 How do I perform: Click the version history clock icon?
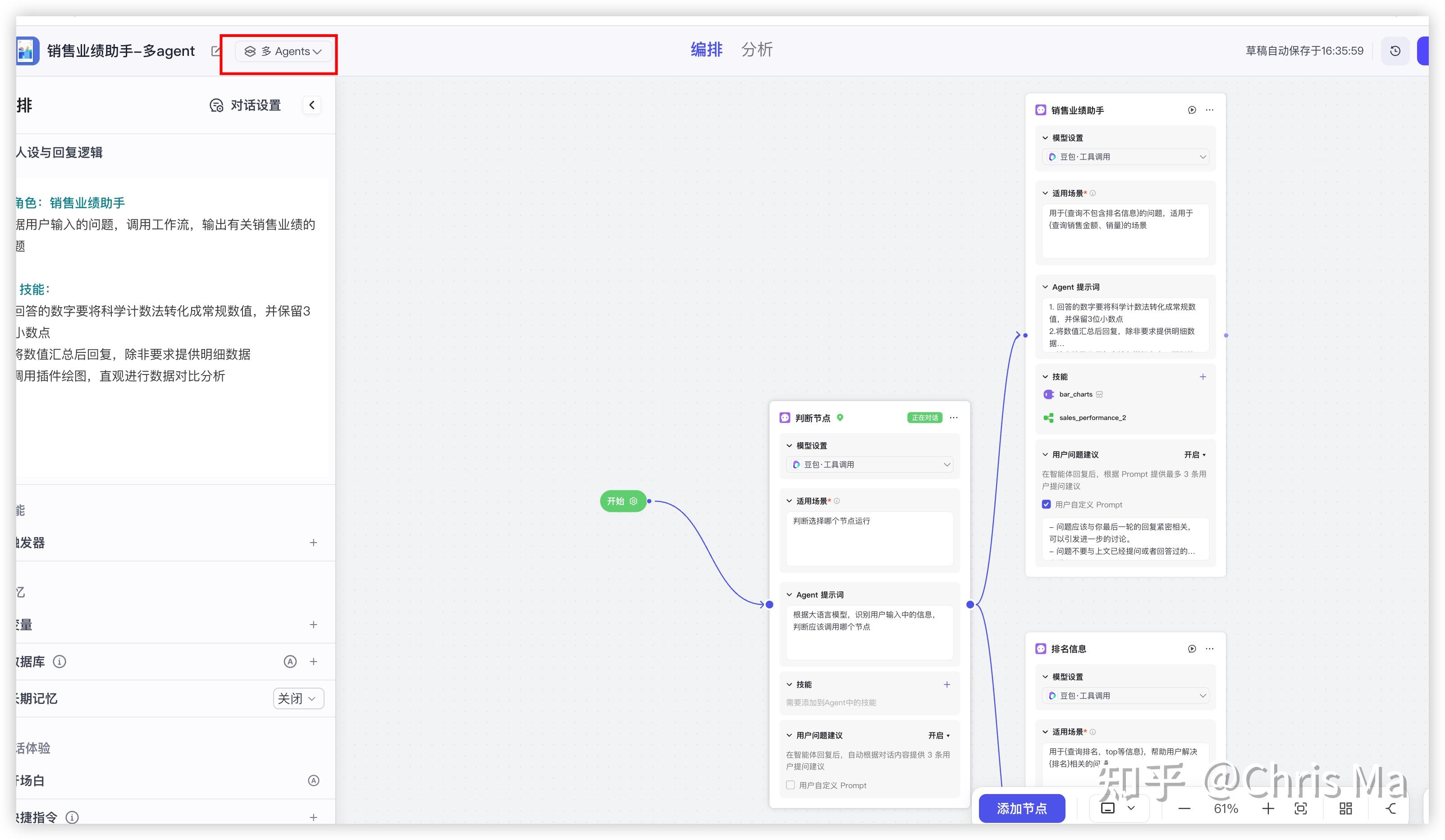click(x=1395, y=51)
